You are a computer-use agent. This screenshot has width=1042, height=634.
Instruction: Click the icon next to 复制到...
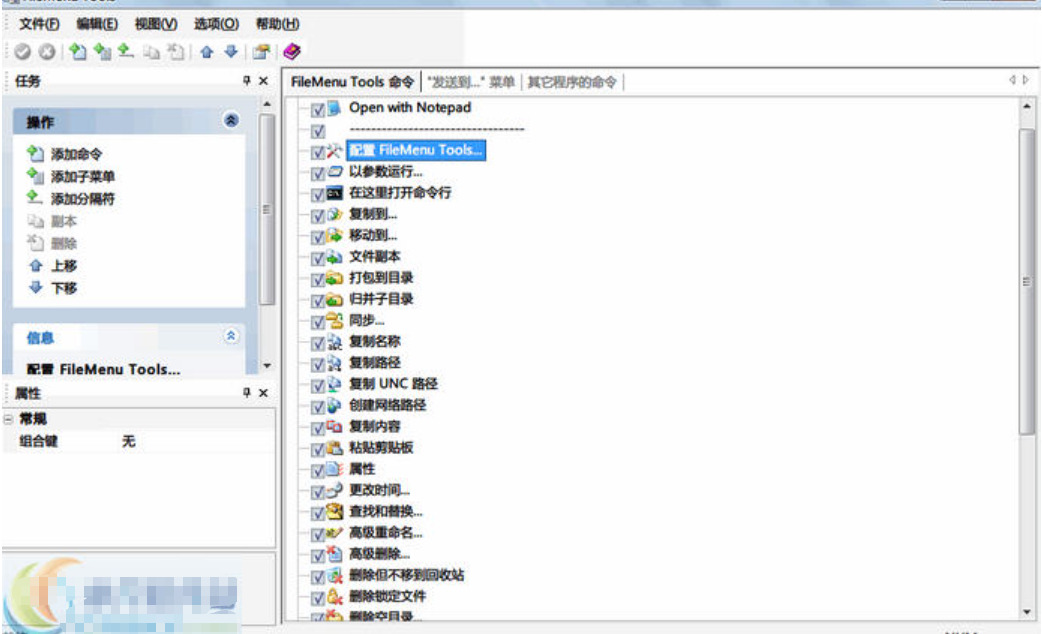click(x=334, y=215)
